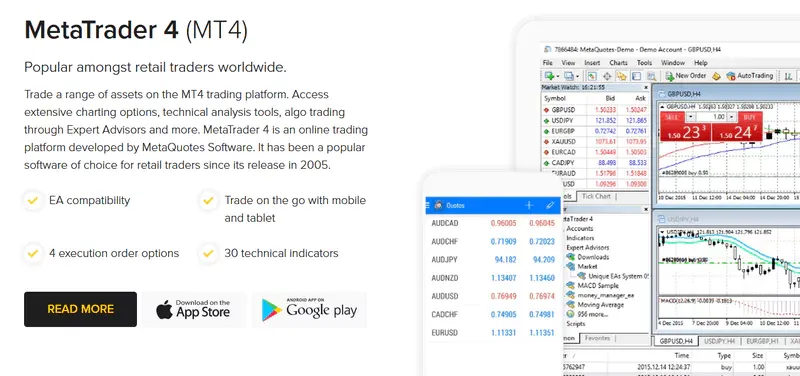Close the Navigator panel
The height and width of the screenshot is (376, 800).
tap(646, 209)
